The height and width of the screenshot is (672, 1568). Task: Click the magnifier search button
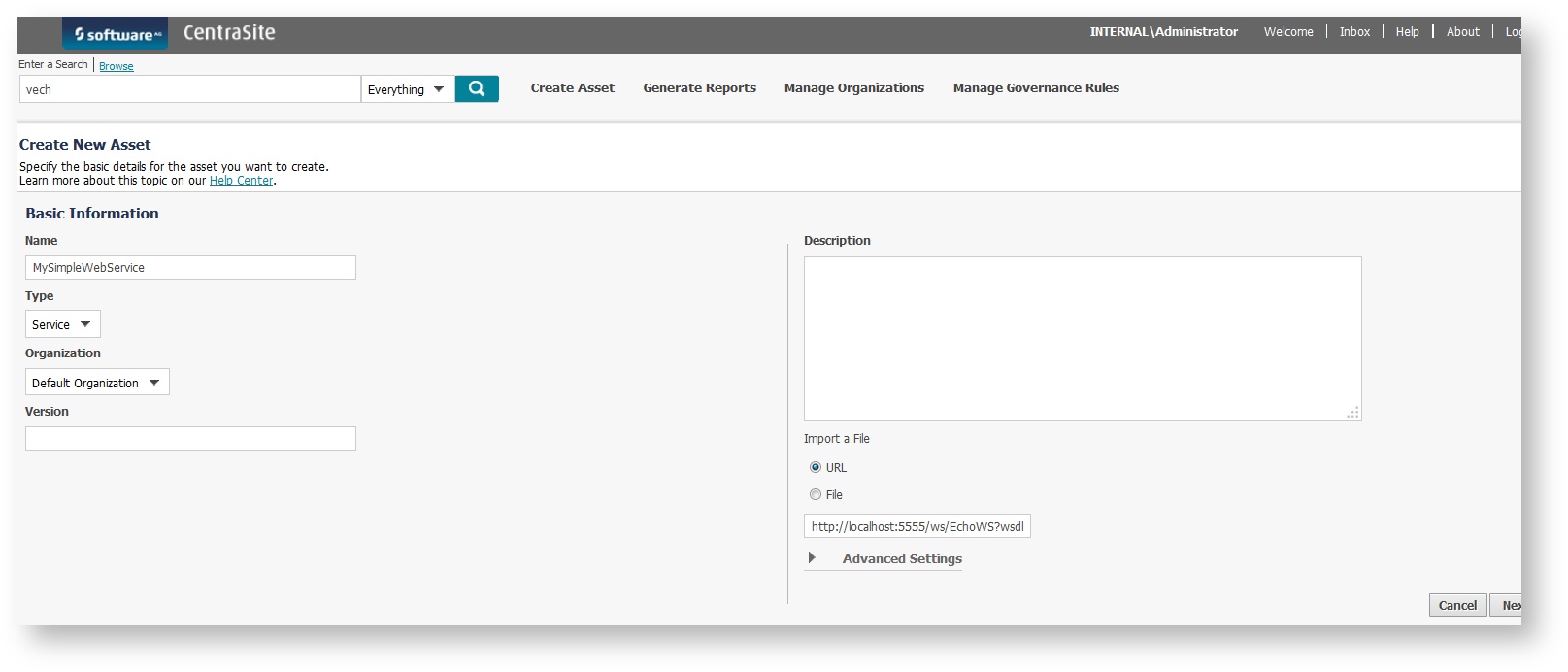(x=477, y=88)
